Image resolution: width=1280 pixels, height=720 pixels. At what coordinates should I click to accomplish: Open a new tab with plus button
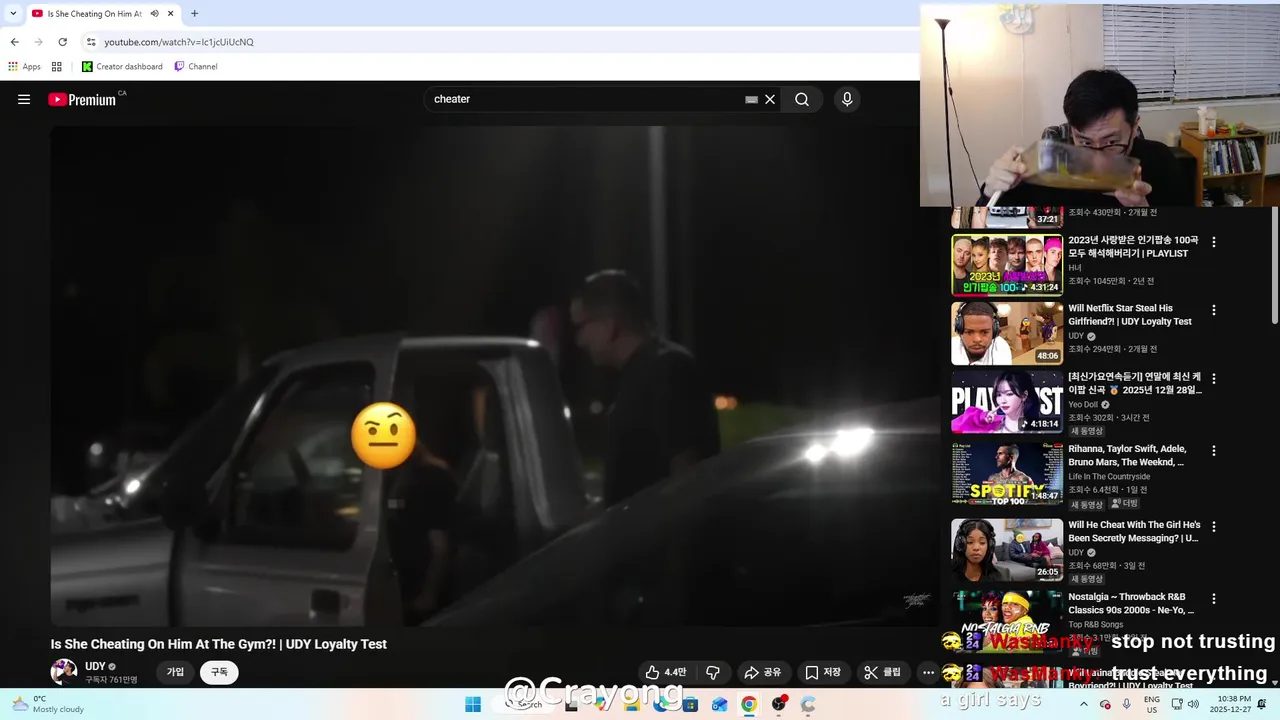tap(194, 14)
